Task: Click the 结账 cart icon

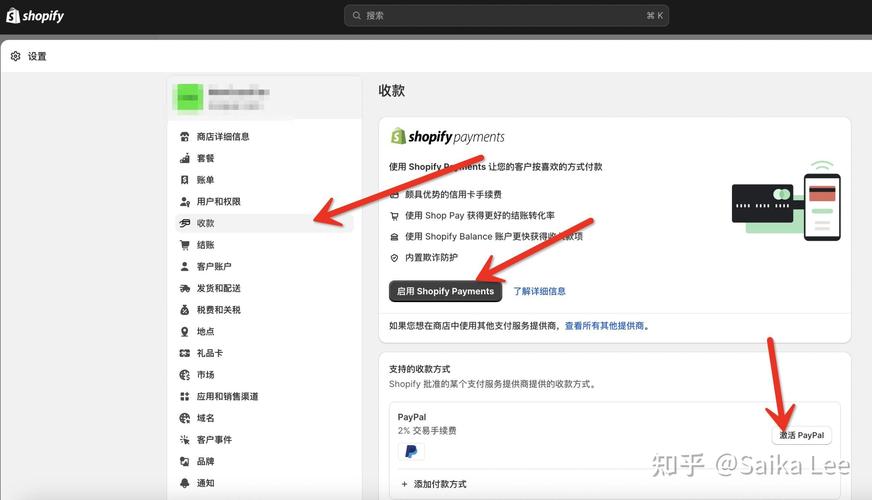Action: 185,245
